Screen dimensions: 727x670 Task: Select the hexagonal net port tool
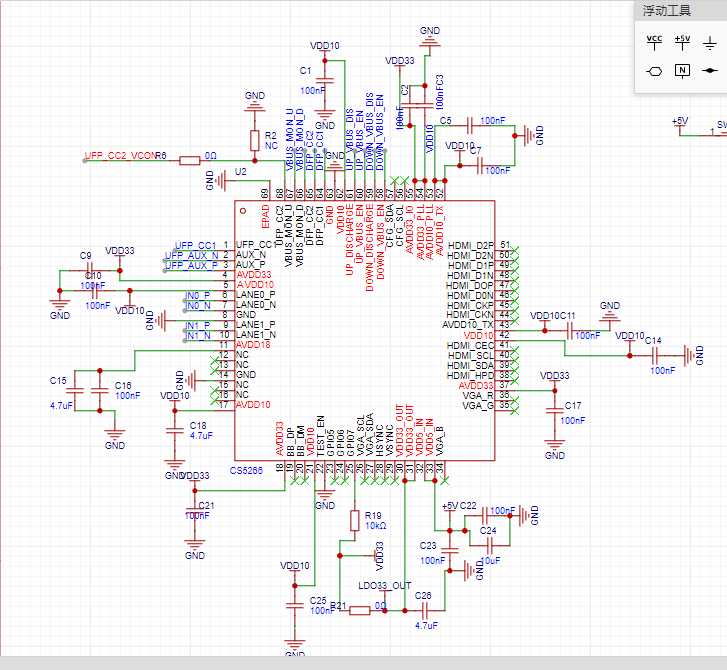tap(654, 71)
